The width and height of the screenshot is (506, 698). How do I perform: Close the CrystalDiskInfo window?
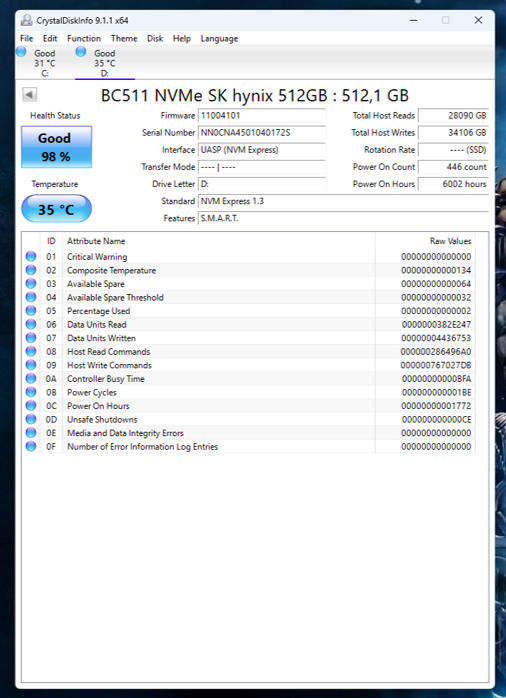click(x=478, y=20)
